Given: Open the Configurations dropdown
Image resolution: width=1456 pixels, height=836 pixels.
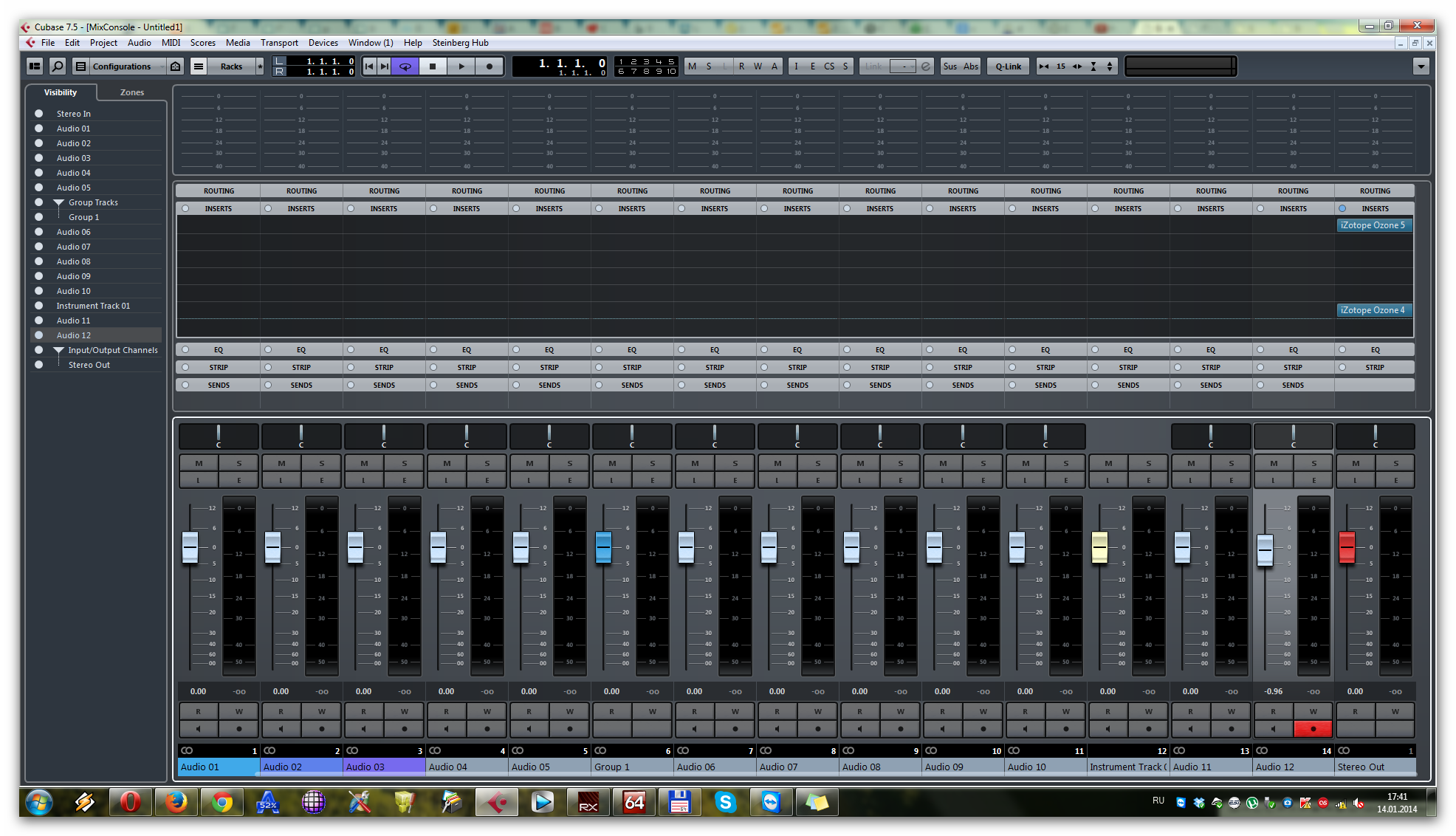Looking at the screenshot, I should [x=122, y=66].
